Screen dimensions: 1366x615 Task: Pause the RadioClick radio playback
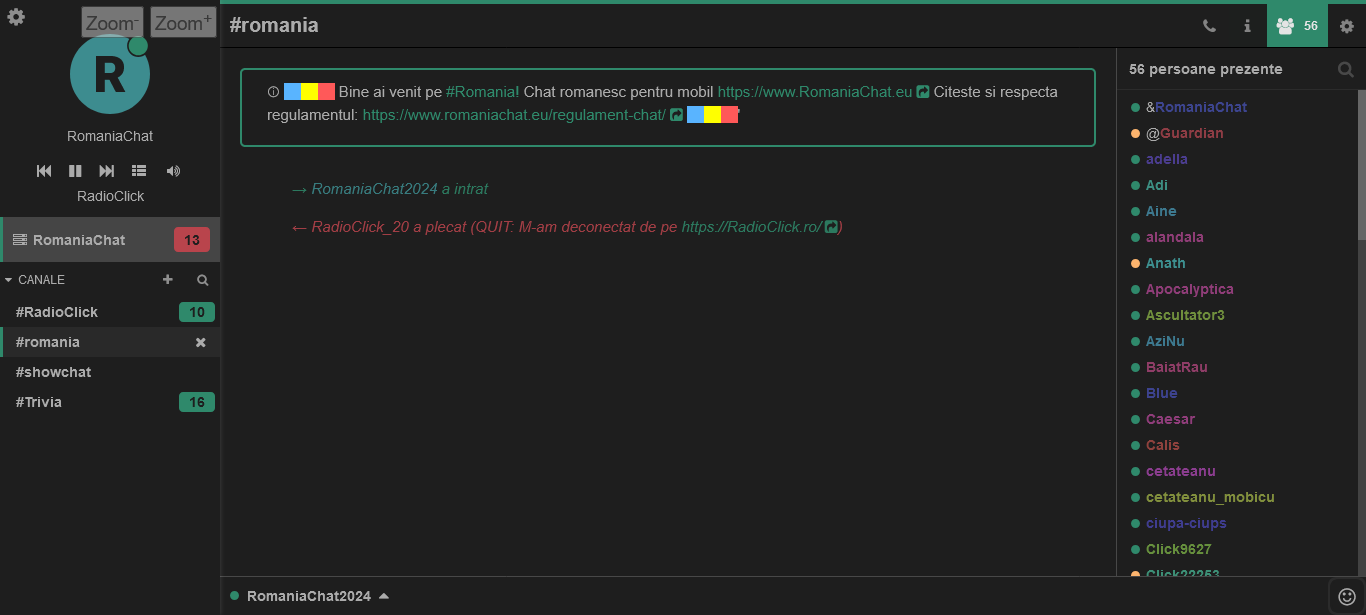pos(75,171)
